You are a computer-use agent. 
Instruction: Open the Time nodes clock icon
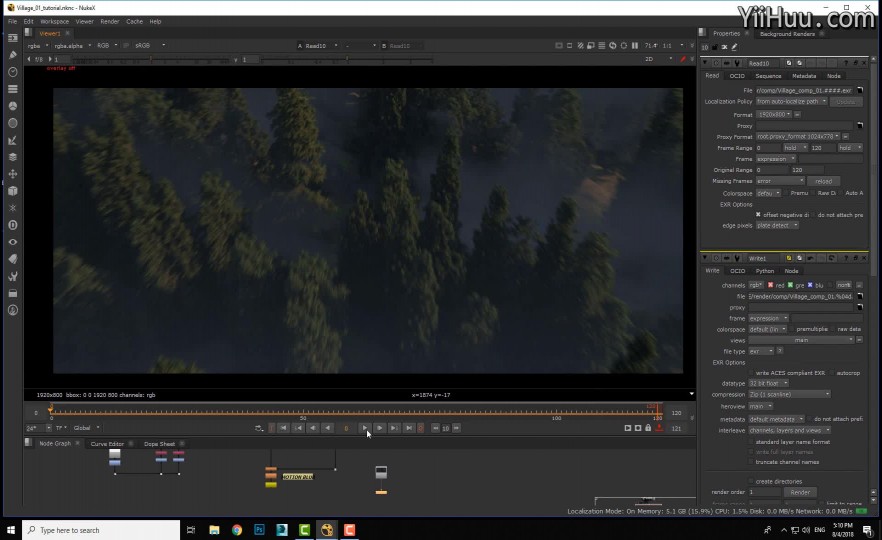[x=12, y=72]
